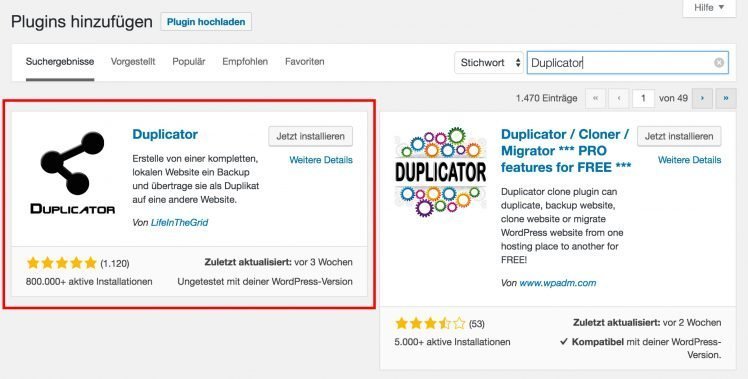Show the Favoriten tab
748x379 pixels.
[x=304, y=62]
